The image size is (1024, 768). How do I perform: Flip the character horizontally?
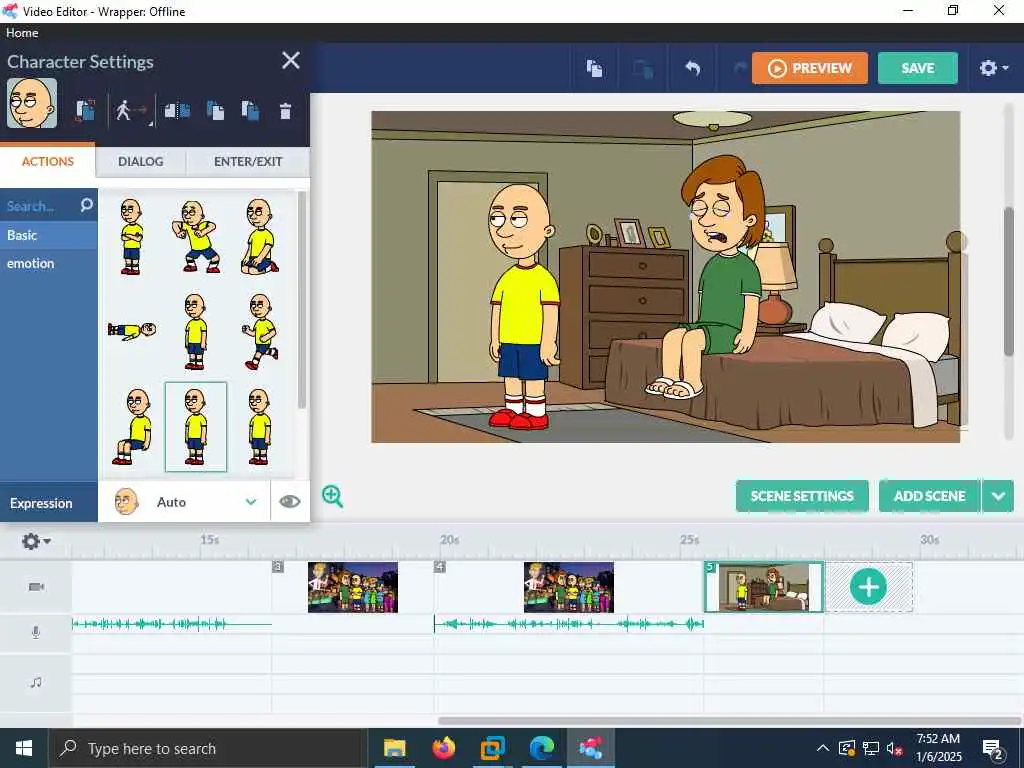[x=177, y=110]
